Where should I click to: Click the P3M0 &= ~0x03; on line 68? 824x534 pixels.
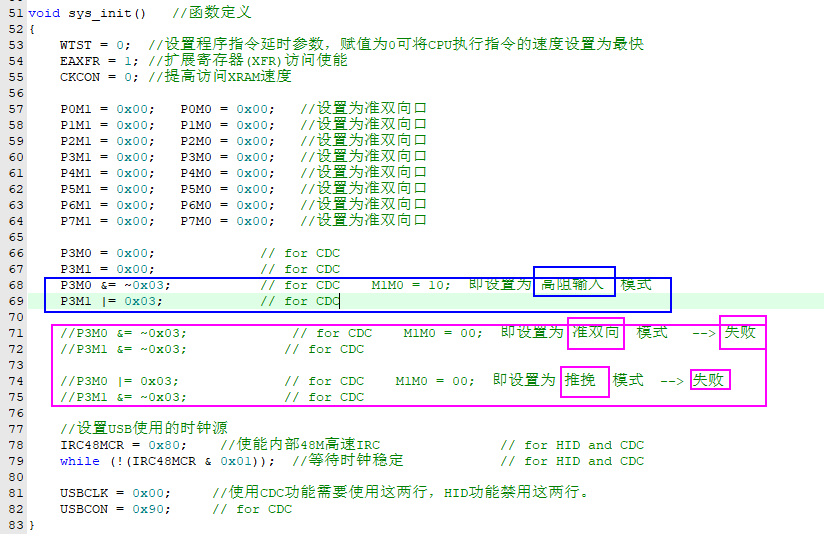(115, 285)
